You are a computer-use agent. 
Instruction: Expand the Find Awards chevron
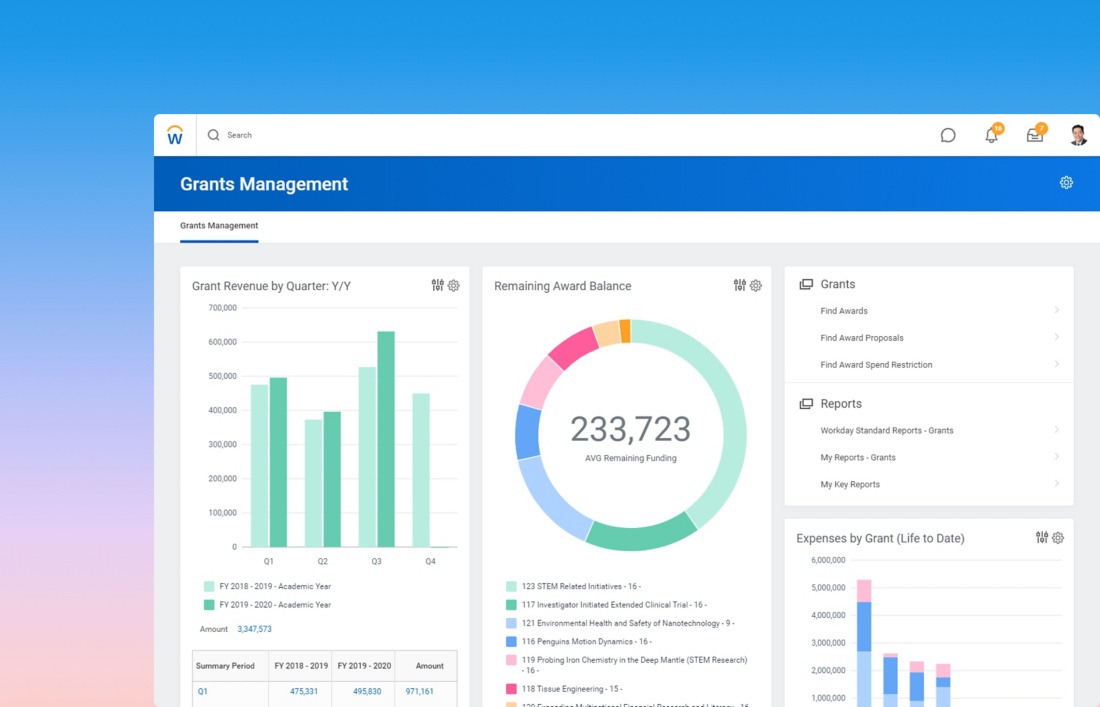pos(1057,311)
